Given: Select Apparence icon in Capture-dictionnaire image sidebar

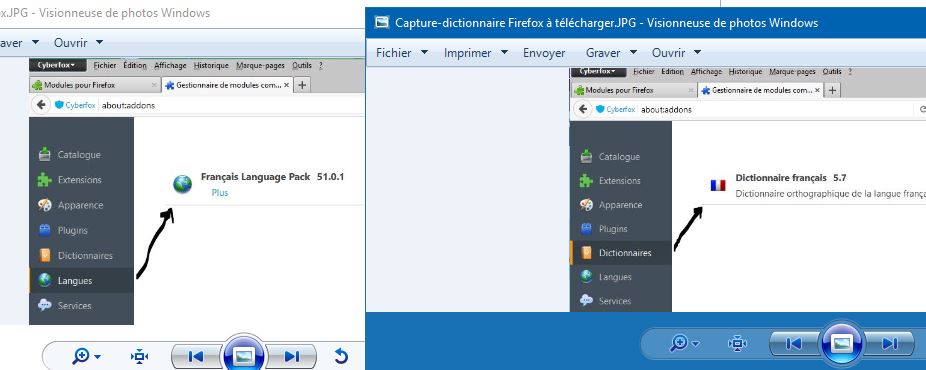Looking at the screenshot, I should point(586,205).
